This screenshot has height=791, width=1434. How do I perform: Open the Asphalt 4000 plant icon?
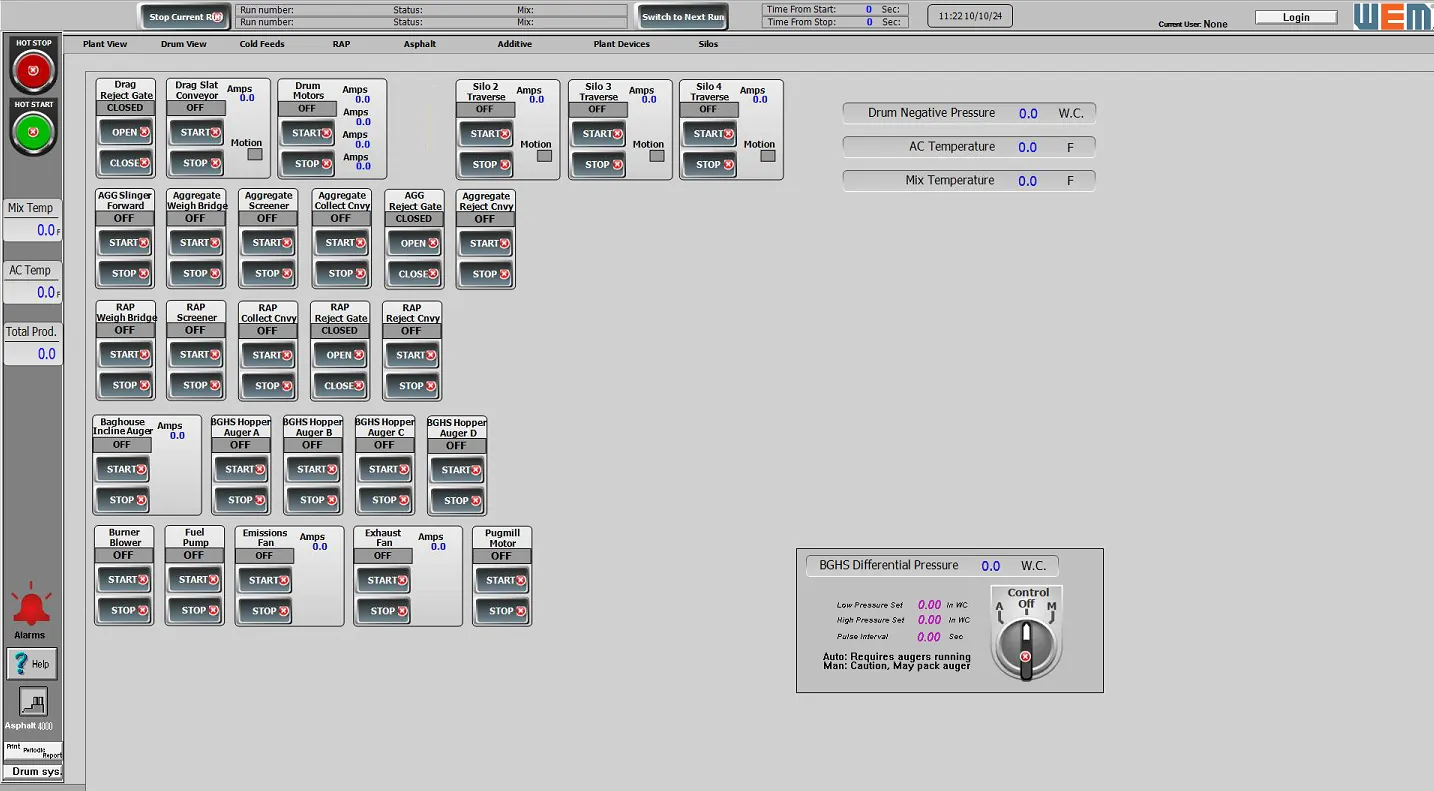pyautogui.click(x=33, y=702)
